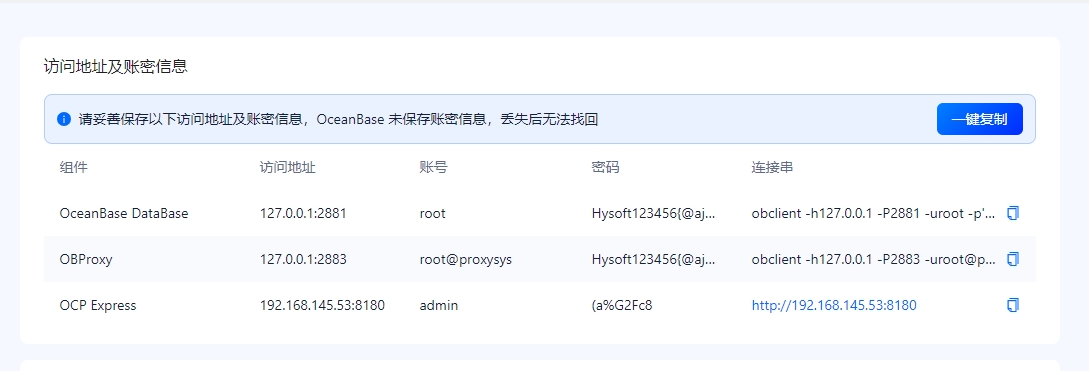The image size is (1089, 371).
Task: Click address 127.0.0.1:2883
Action: [303, 259]
